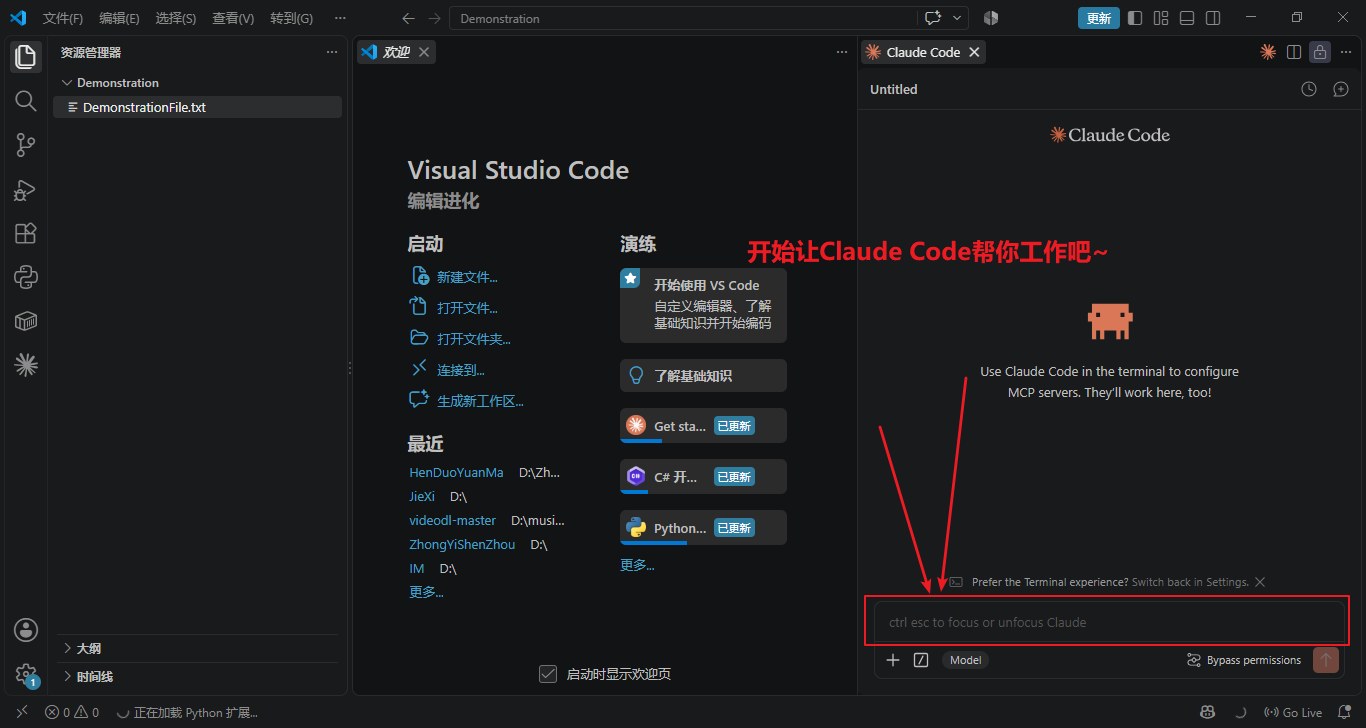Open the Explorer view in activity bar
The width and height of the screenshot is (1366, 728).
point(25,57)
